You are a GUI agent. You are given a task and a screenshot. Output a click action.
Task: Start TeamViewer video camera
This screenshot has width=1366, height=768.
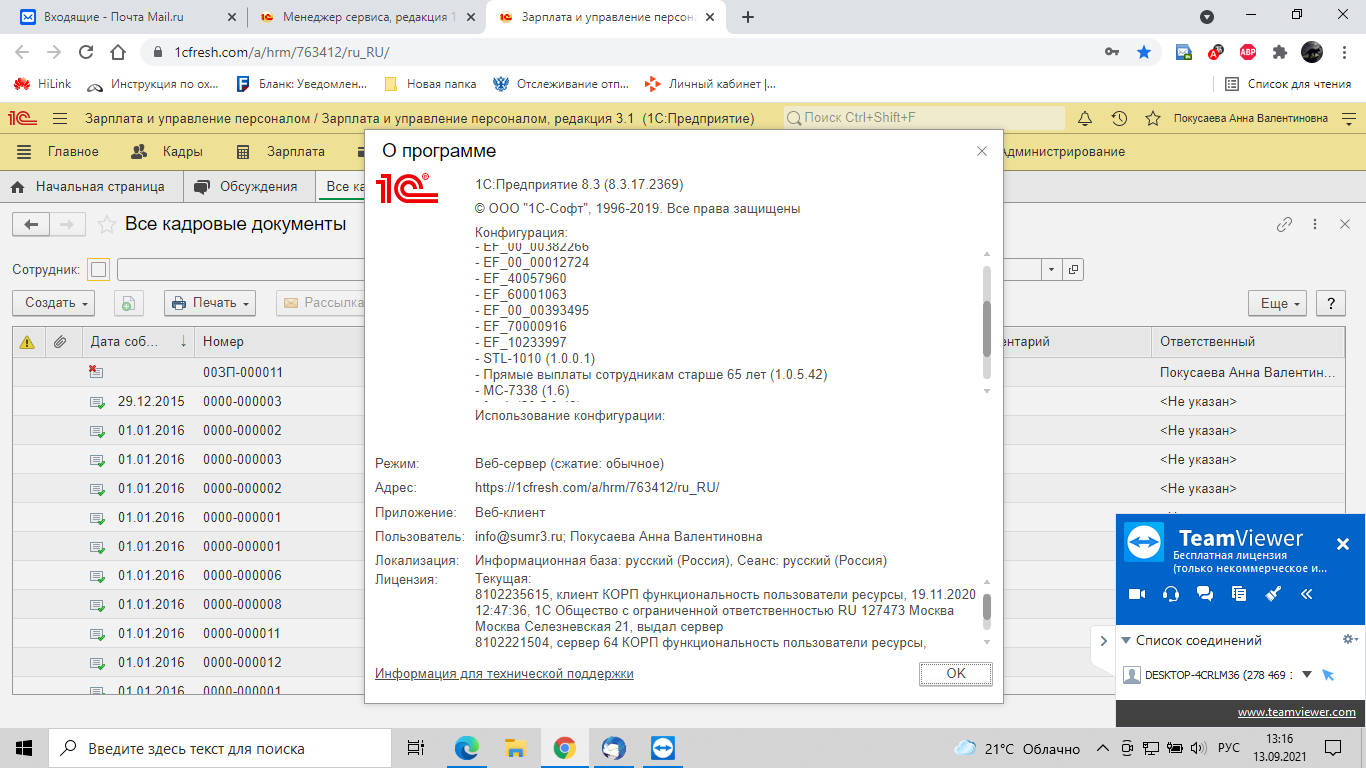click(x=1136, y=594)
